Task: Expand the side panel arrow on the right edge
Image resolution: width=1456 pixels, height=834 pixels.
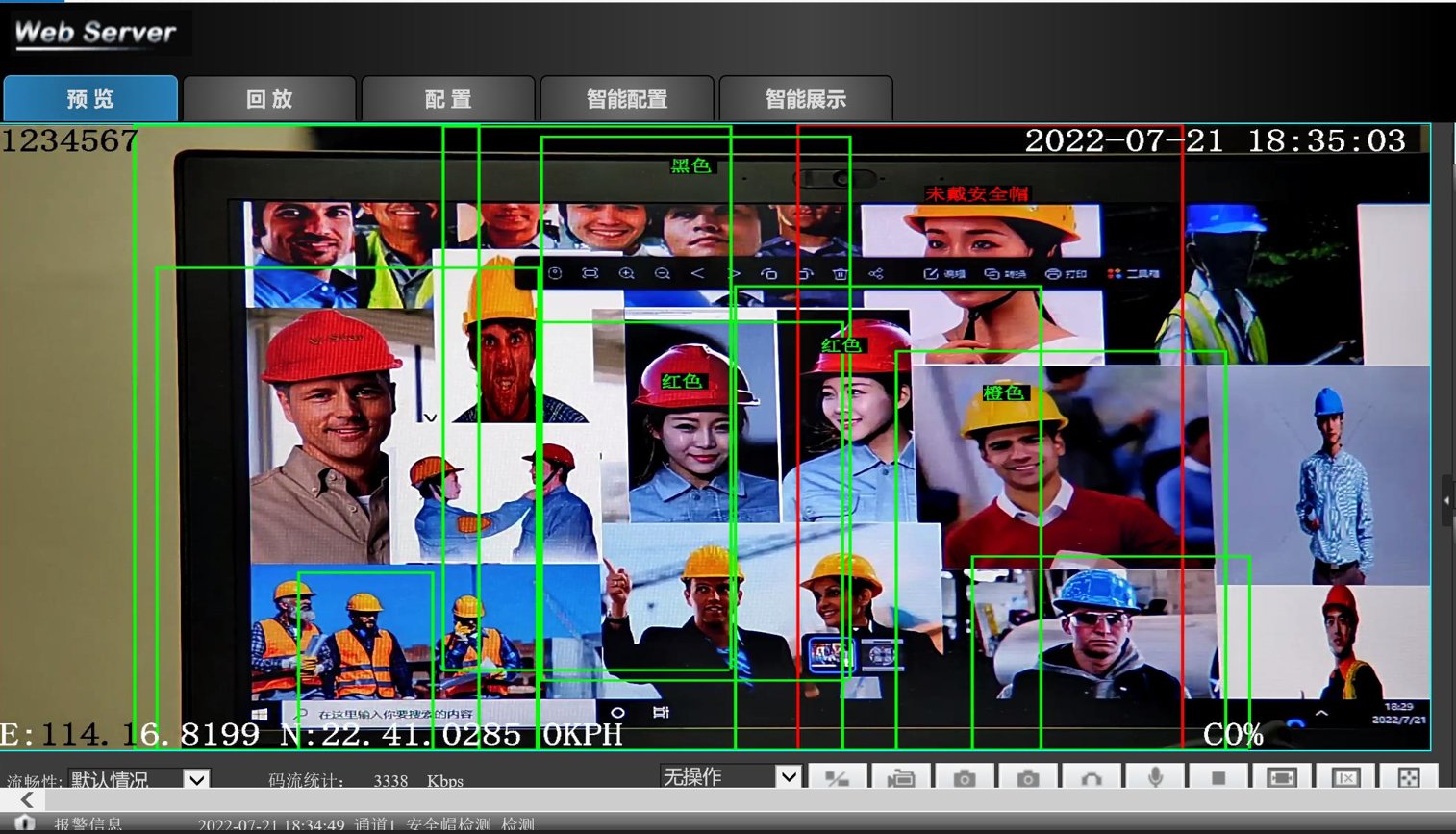Action: pyautogui.click(x=1446, y=500)
